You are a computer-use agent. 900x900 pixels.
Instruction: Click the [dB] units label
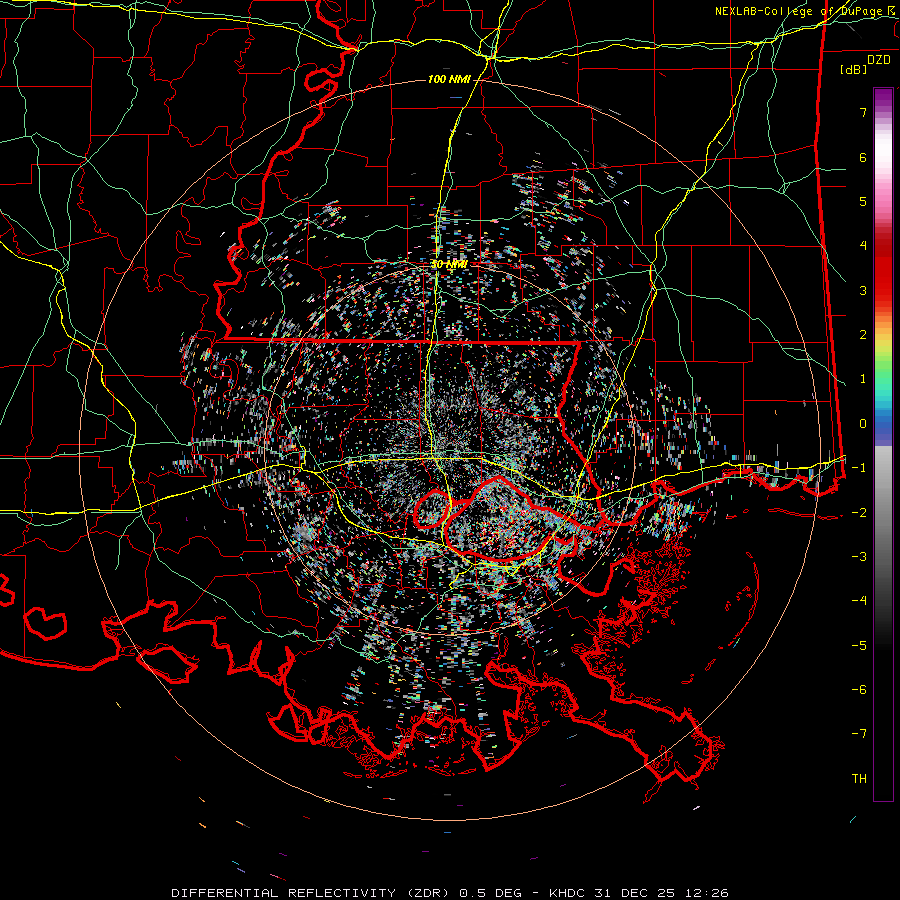tap(854, 69)
